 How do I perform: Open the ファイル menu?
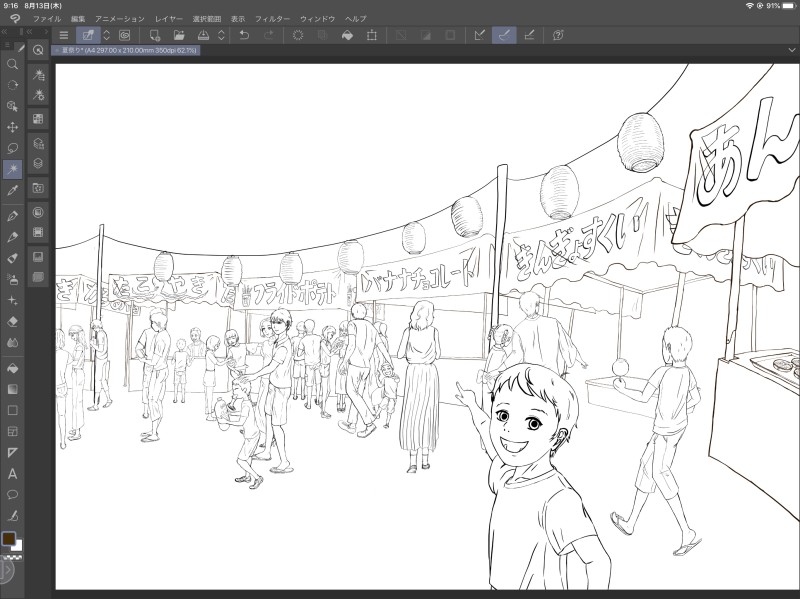click(46, 19)
